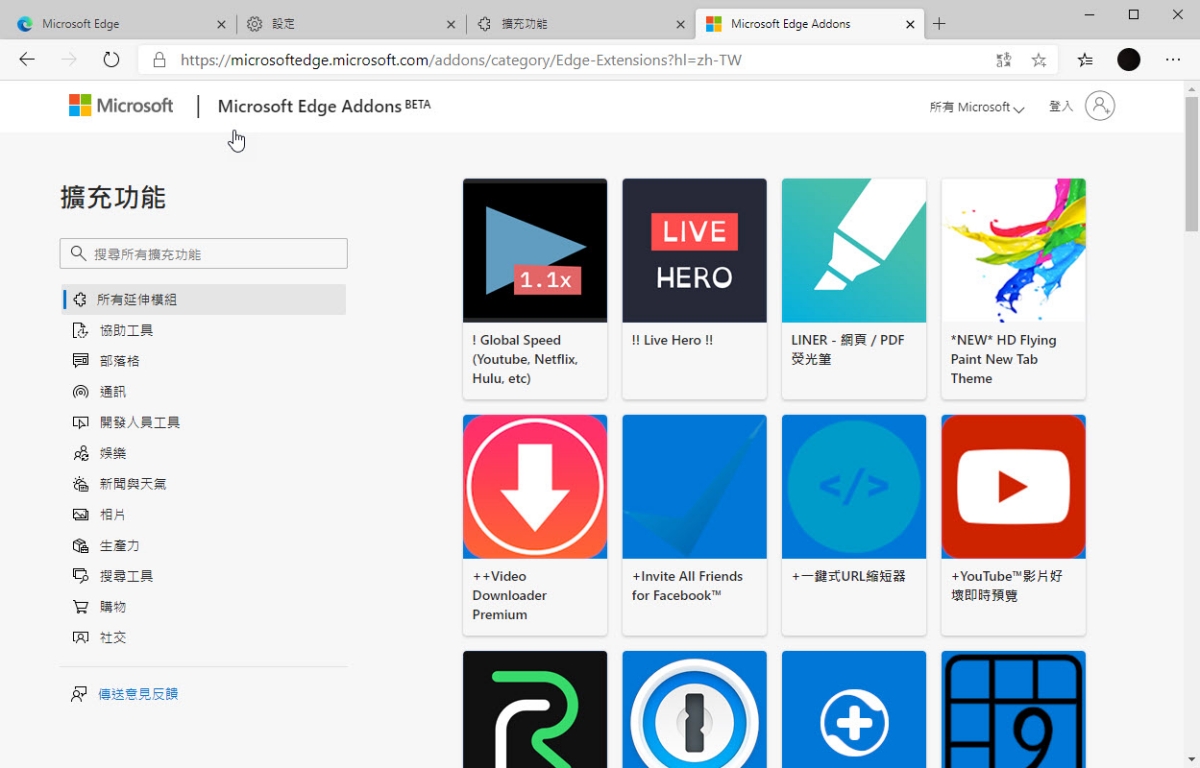The height and width of the screenshot is (768, 1200).
Task: Select the 生產力 category
Action: tap(119, 546)
